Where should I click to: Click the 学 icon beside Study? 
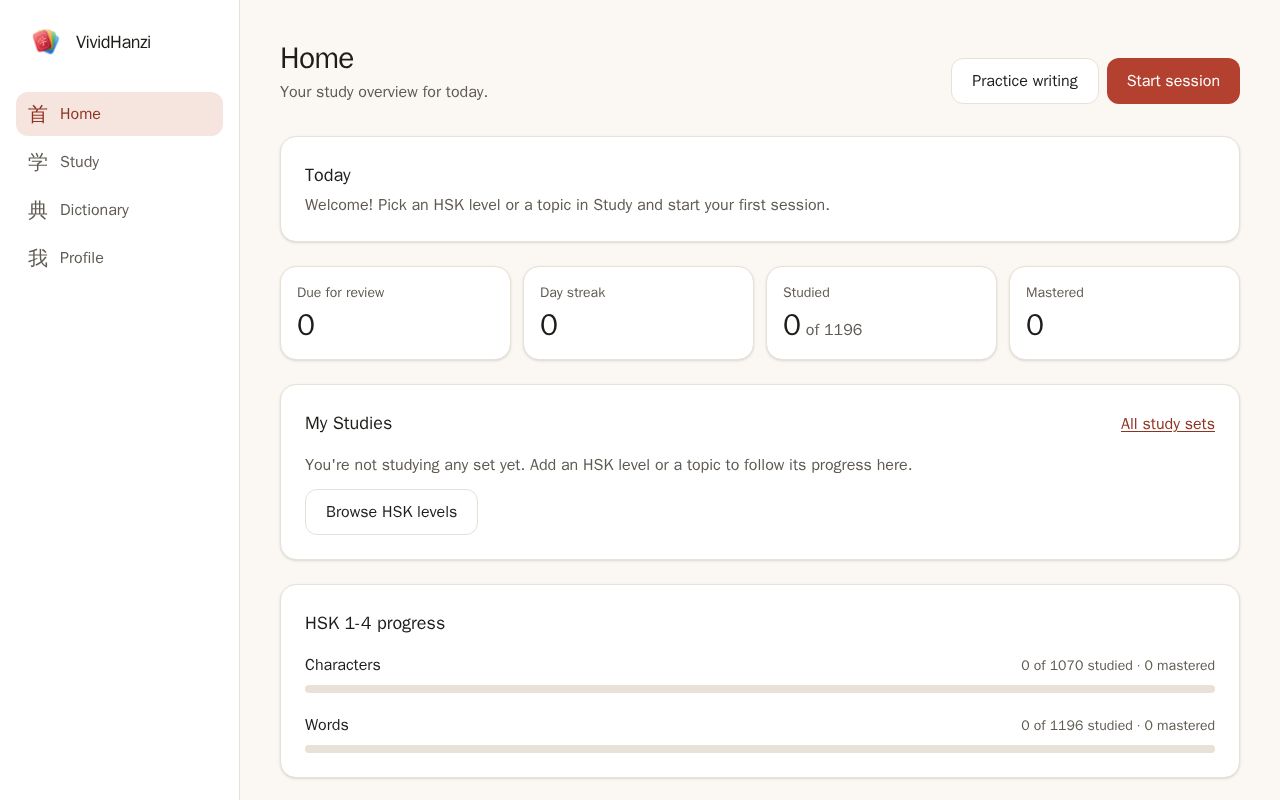pos(38,162)
